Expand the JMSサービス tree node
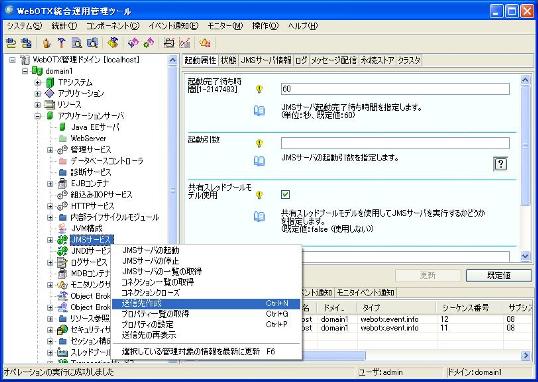Viewport: 538px width, 382px height. click(x=50, y=240)
